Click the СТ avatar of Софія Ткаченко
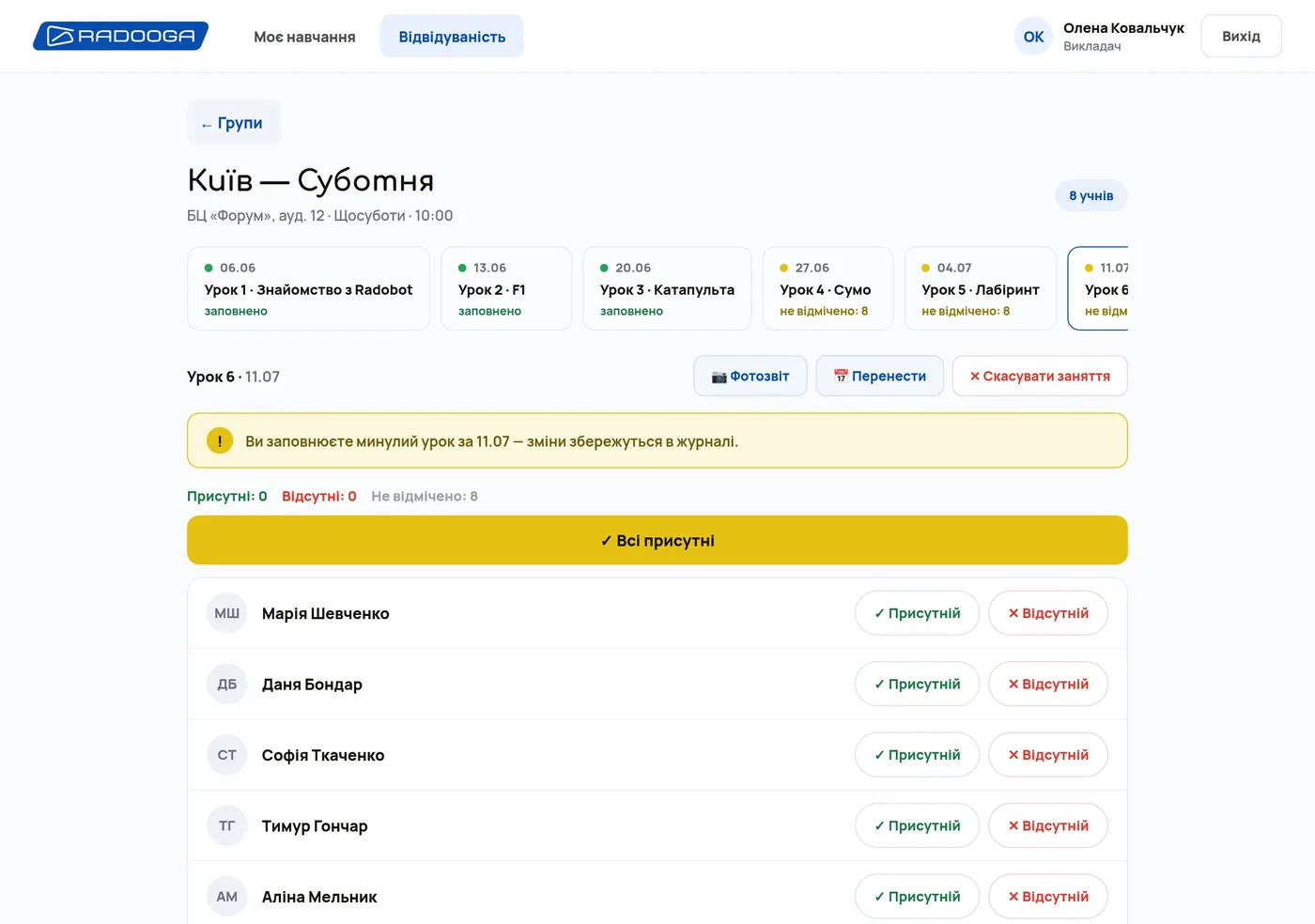1315x924 pixels. 227,755
